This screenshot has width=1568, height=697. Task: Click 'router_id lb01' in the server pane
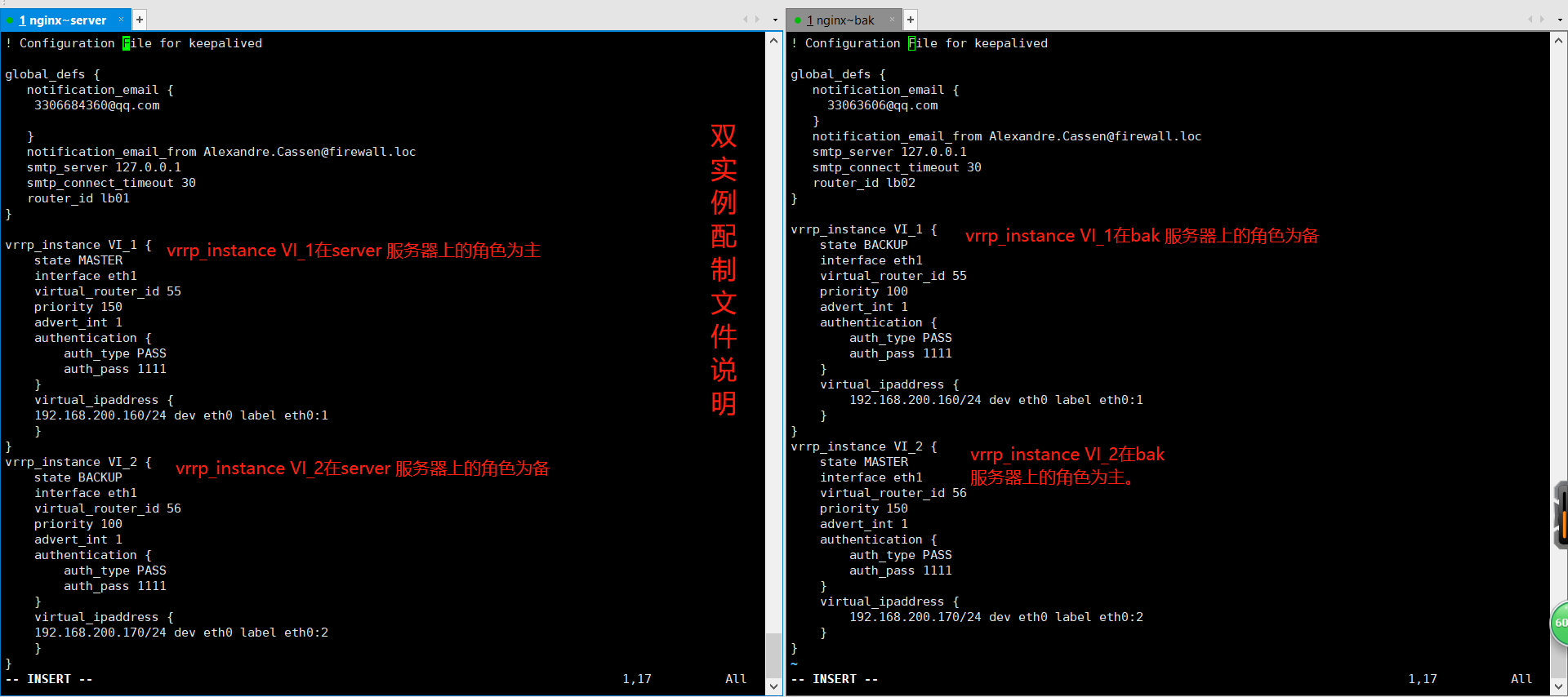pyautogui.click(x=78, y=198)
